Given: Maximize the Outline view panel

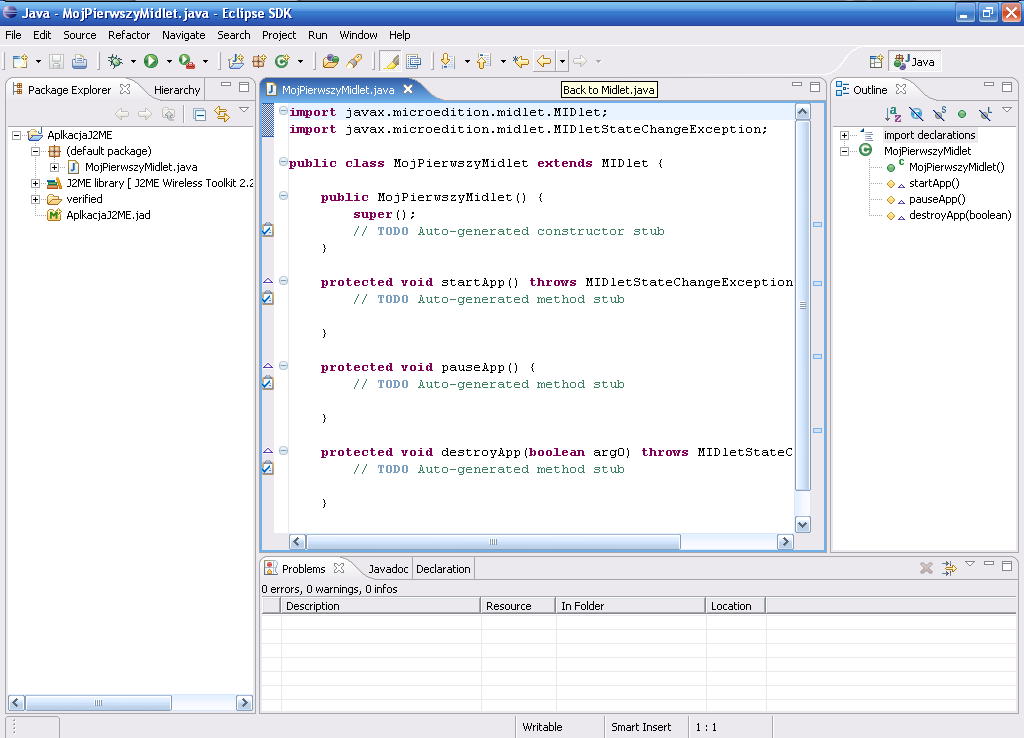Looking at the screenshot, I should [1007, 87].
